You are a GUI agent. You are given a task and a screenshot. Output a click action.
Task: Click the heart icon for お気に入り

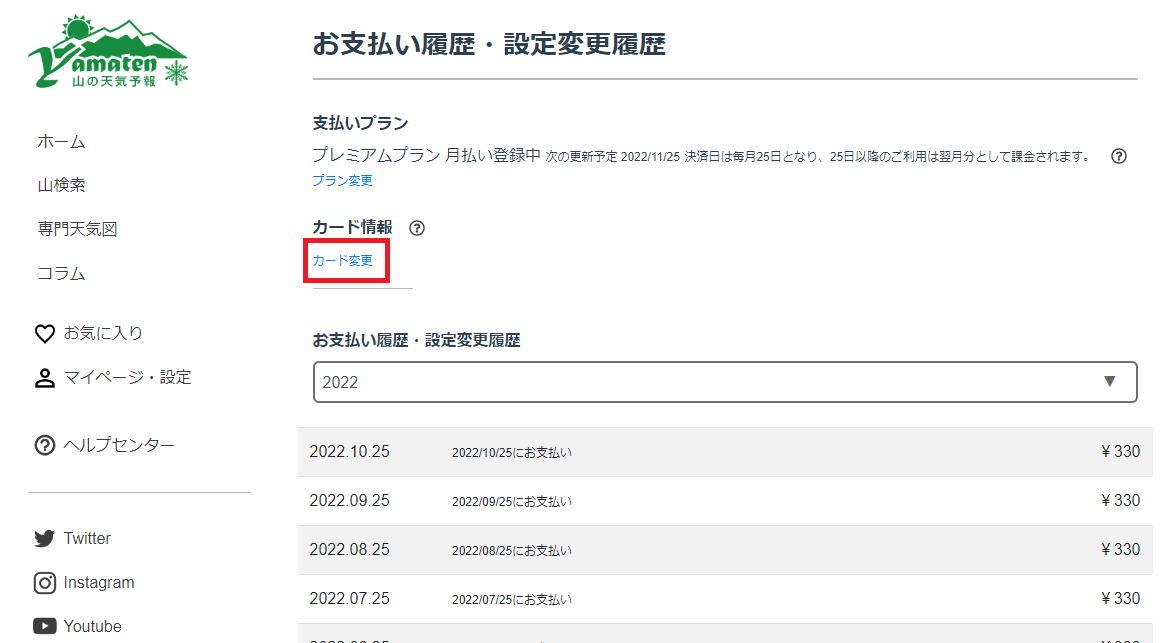(x=44, y=334)
